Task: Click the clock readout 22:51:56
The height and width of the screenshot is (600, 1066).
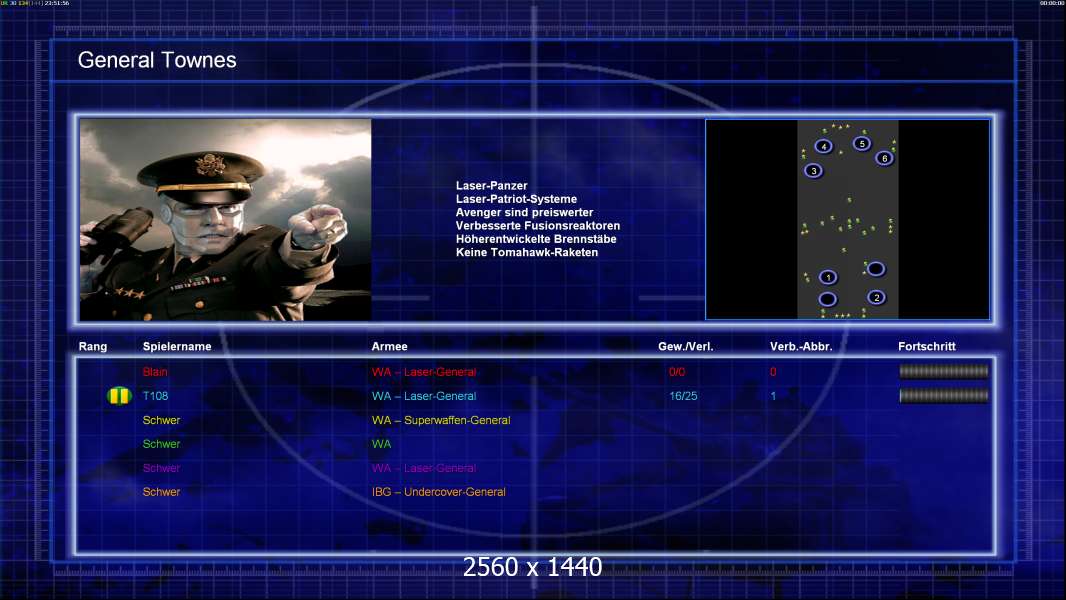Action: click(x=57, y=3)
